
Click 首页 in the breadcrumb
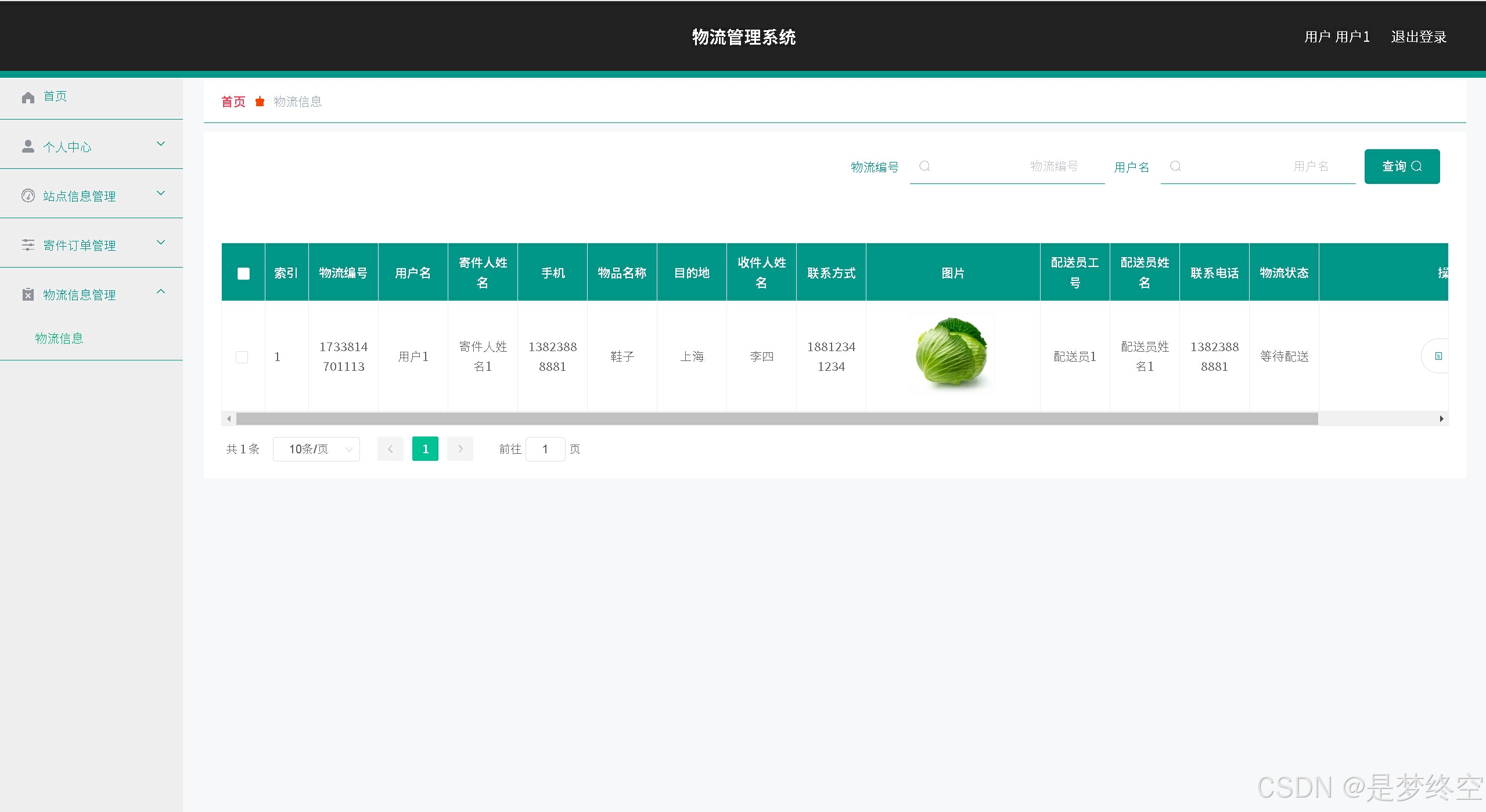pos(233,102)
